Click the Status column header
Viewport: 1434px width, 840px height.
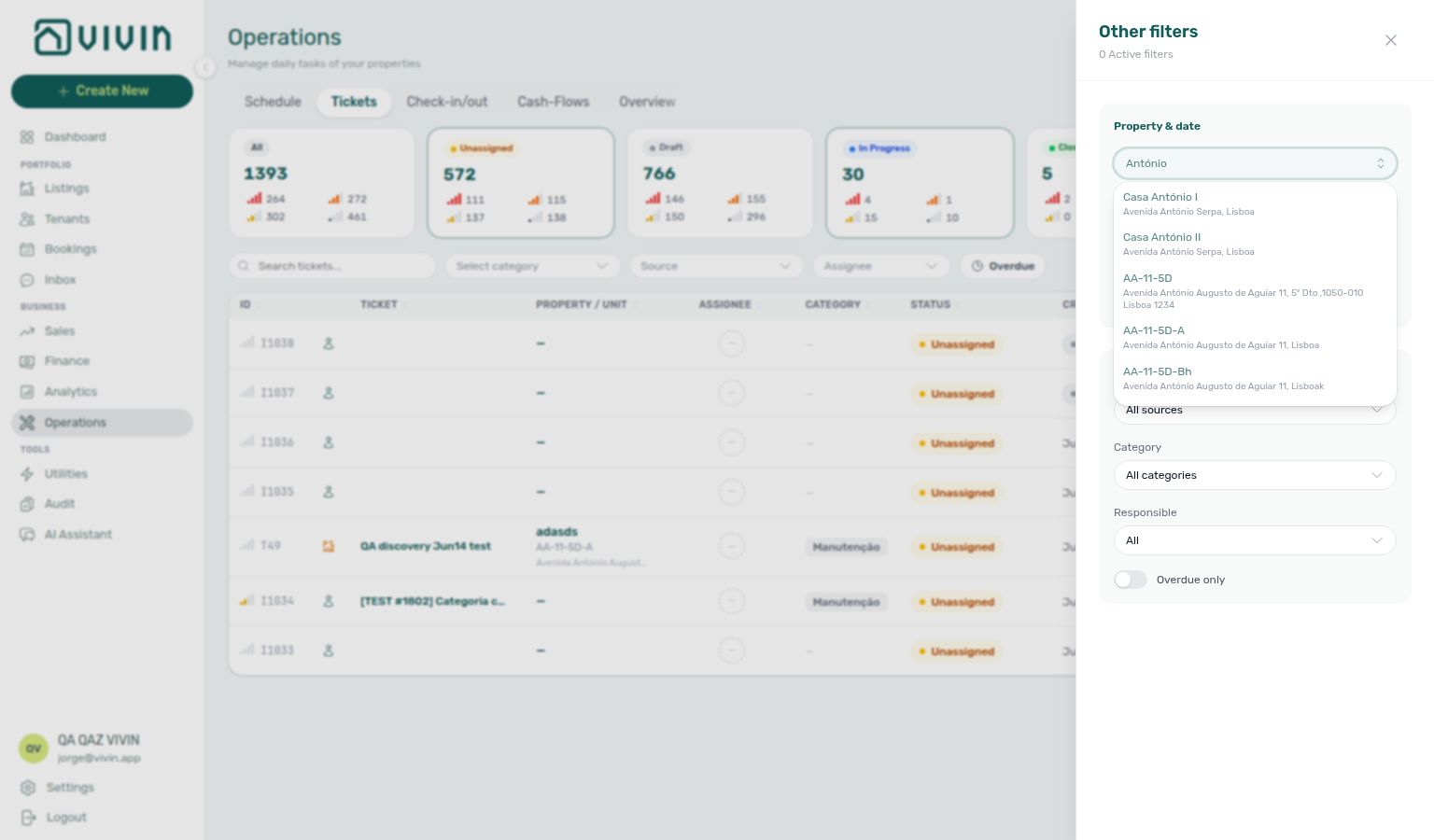(x=931, y=304)
